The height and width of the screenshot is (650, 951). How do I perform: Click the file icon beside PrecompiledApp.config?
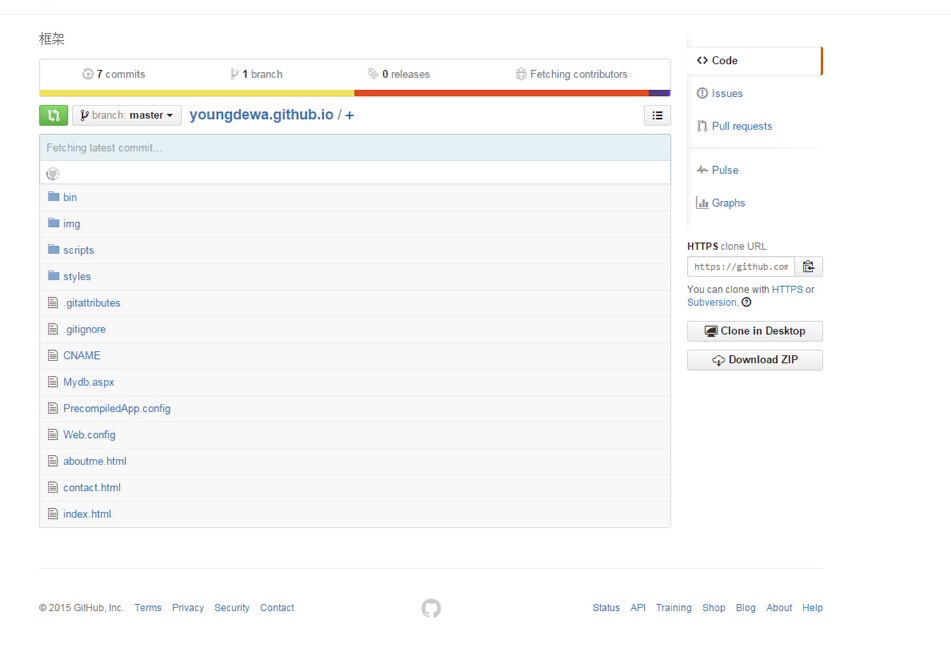tap(53, 408)
